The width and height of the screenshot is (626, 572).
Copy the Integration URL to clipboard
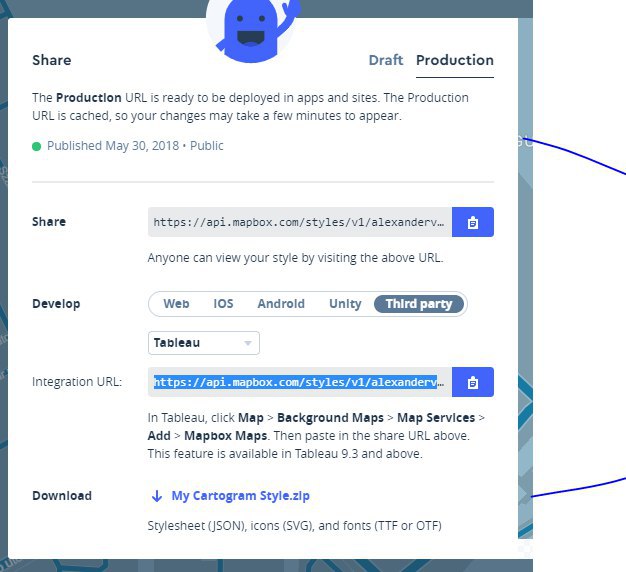click(x=473, y=382)
